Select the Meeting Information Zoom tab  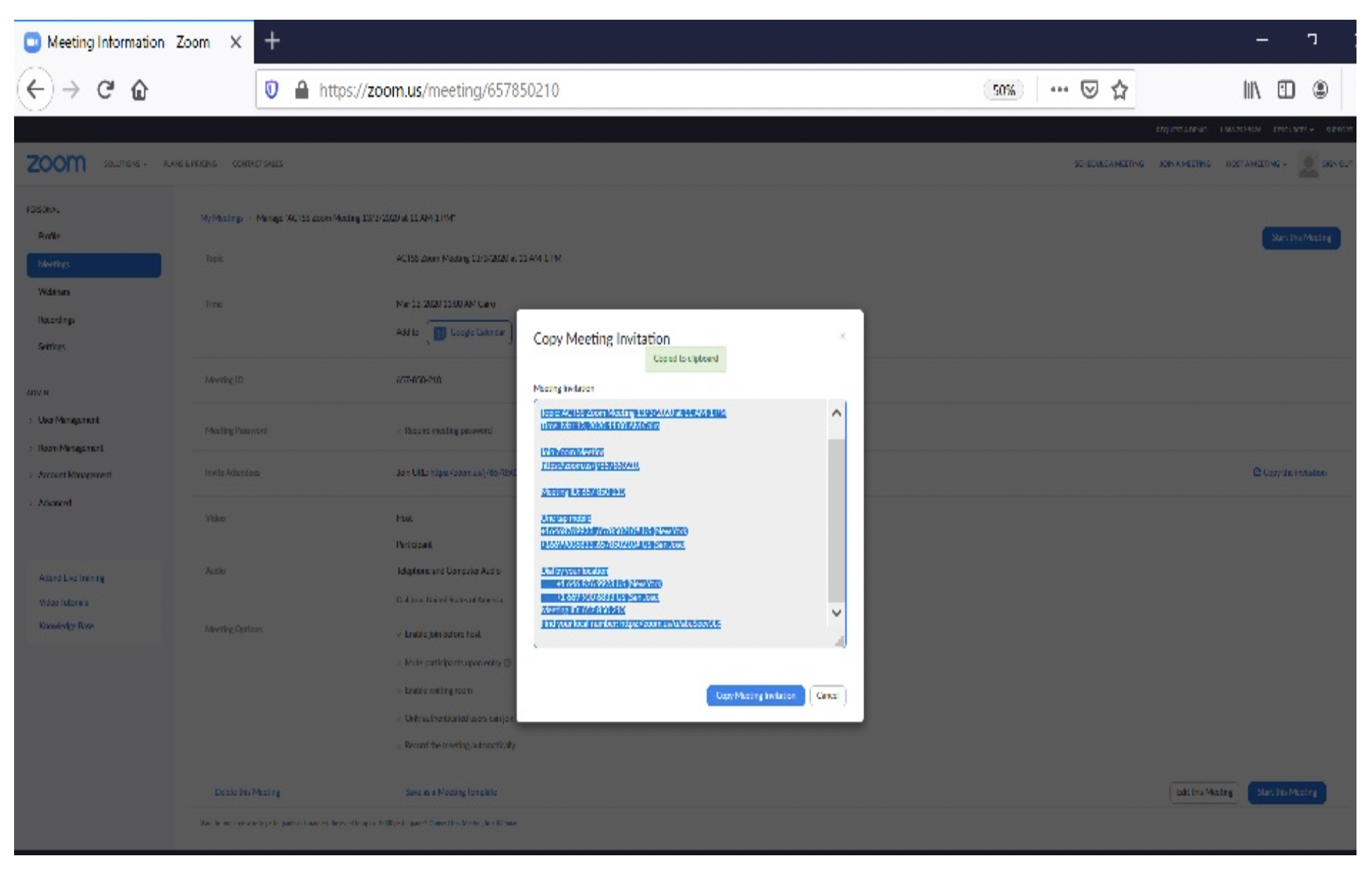pos(134,42)
